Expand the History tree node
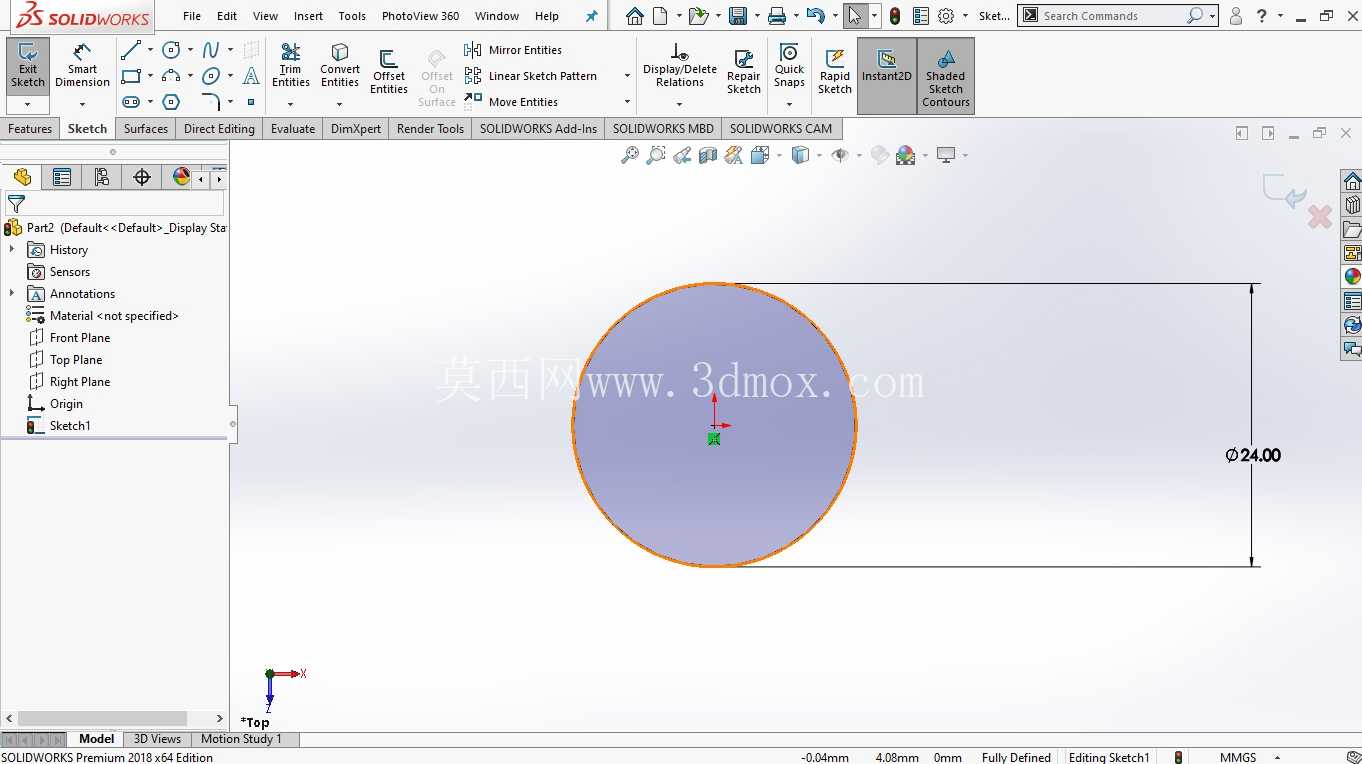This screenshot has width=1362, height=764. pos(12,249)
